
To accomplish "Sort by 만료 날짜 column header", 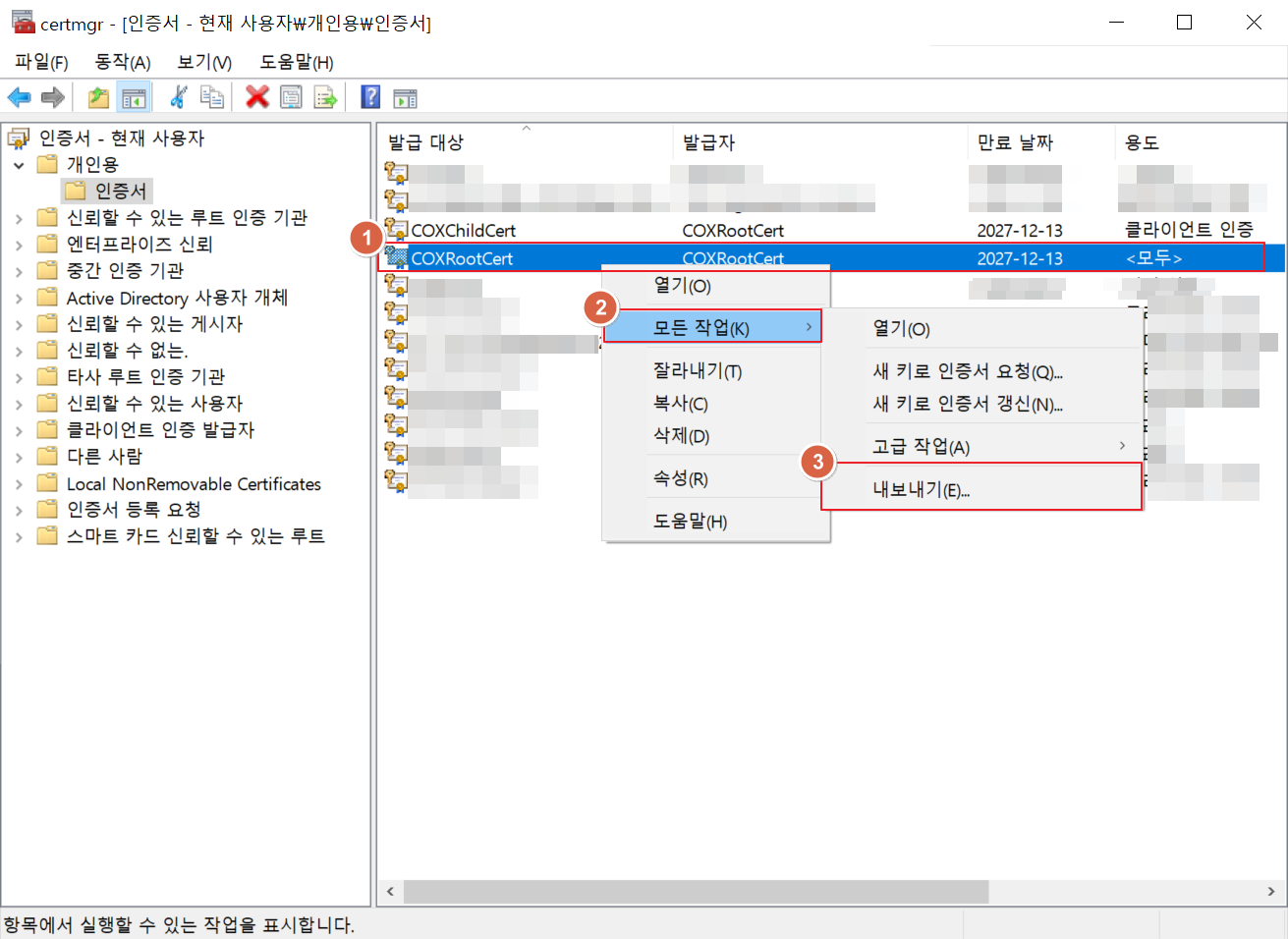I will [x=1041, y=142].
